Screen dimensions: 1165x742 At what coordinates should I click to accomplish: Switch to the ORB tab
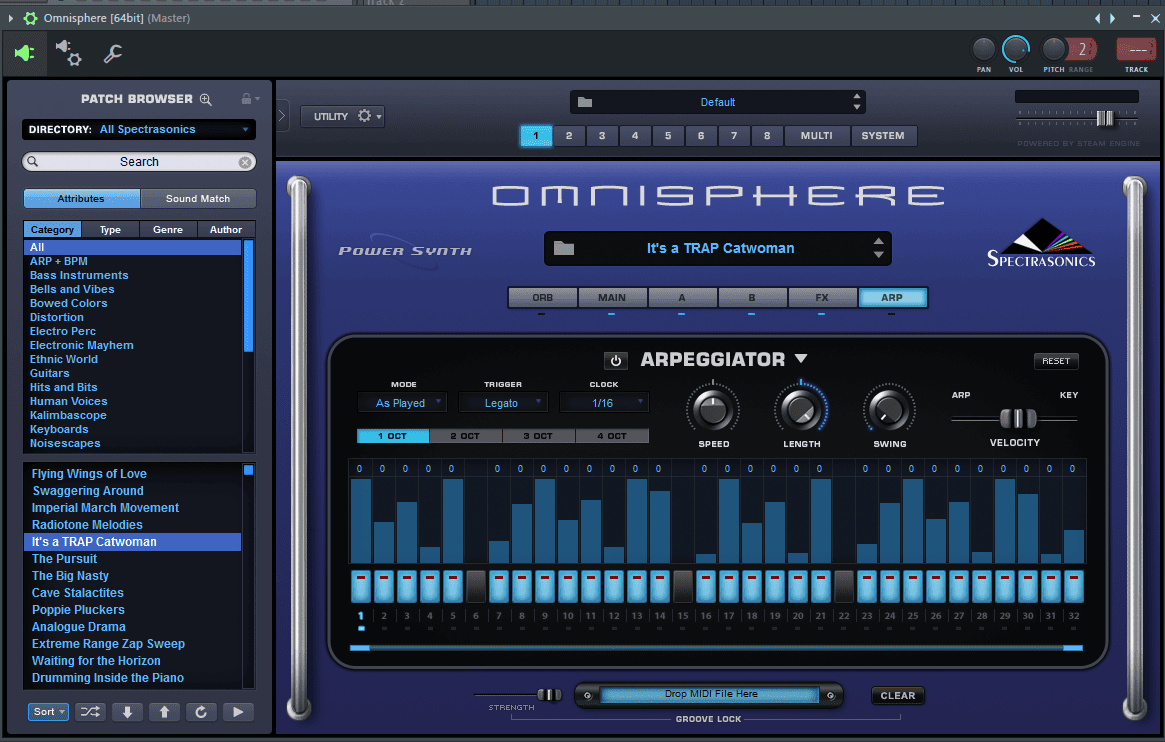coord(542,297)
